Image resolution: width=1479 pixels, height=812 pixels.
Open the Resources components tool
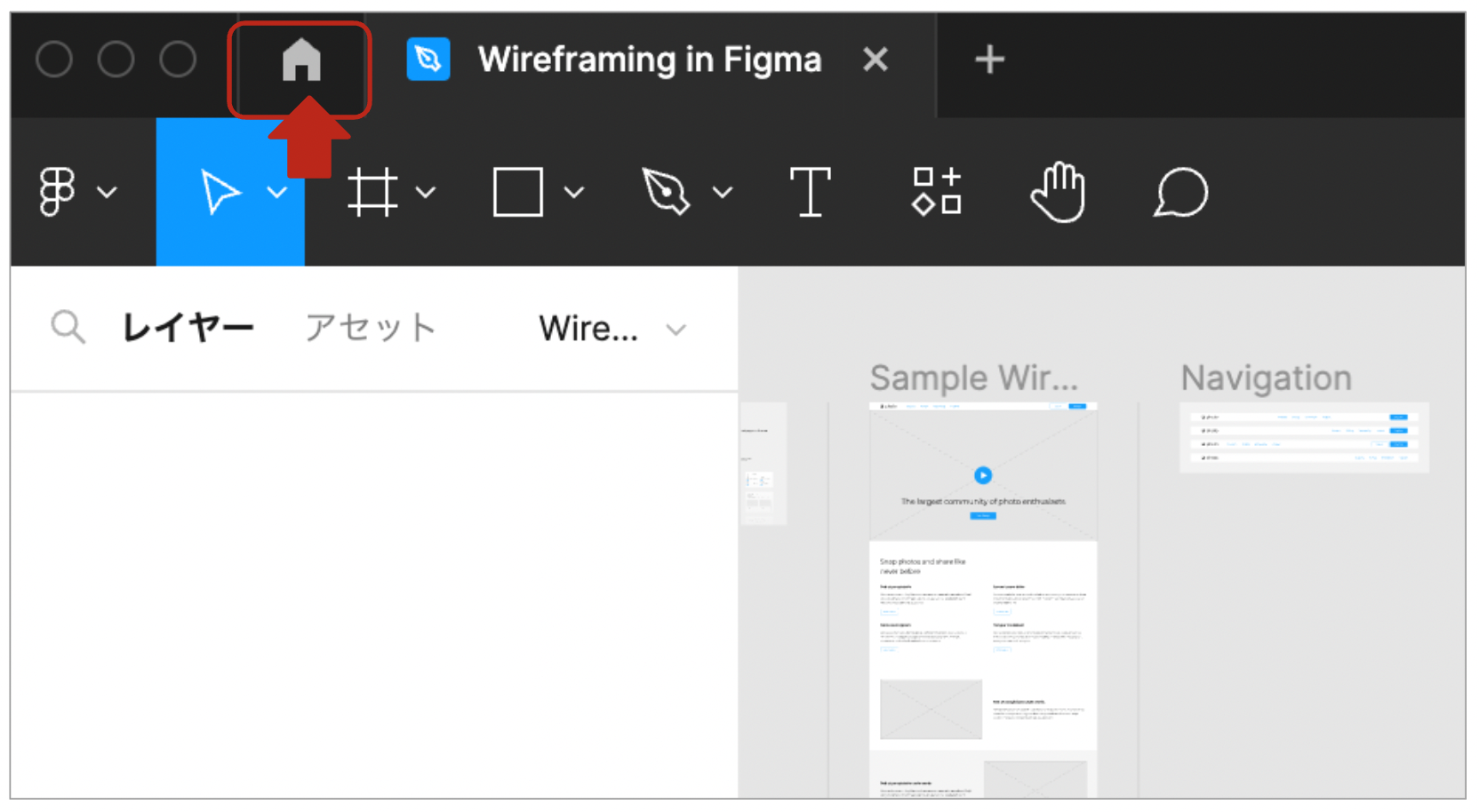coord(937,192)
